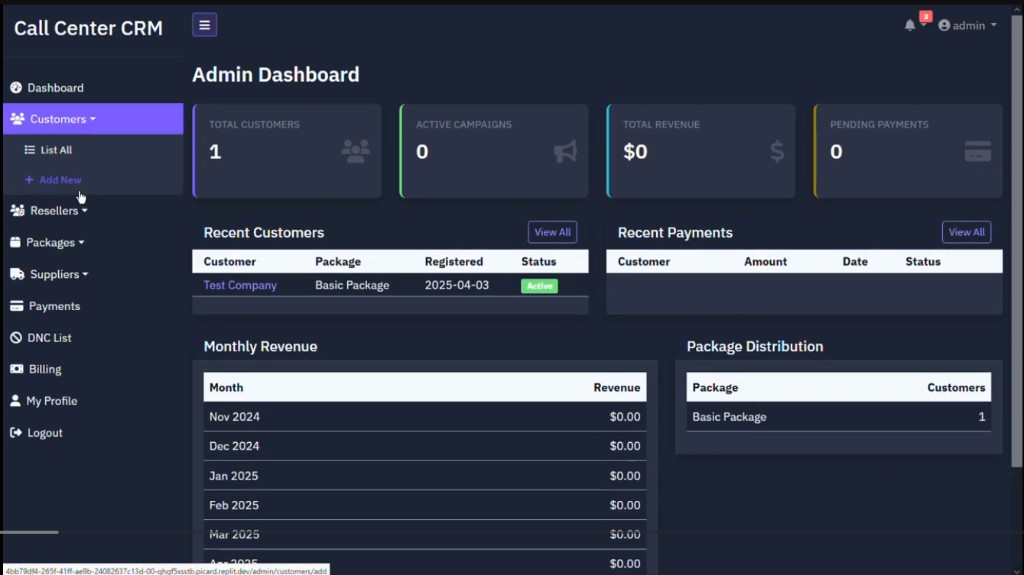Click the Customers people icon in the sidebar
This screenshot has height=575, width=1024.
click(x=18, y=119)
